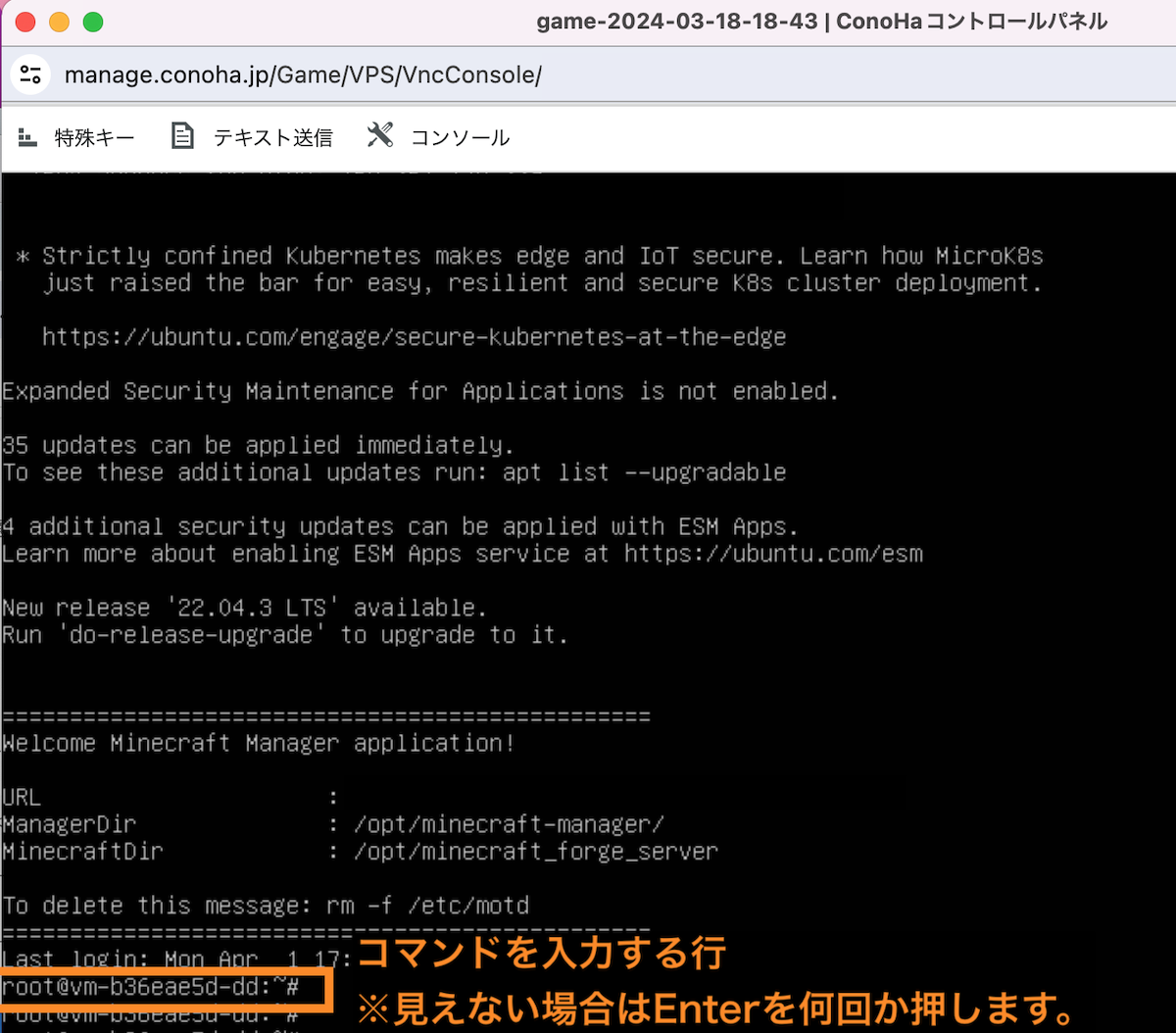The image size is (1176, 1033).
Task: Select the apt list --upgradable command text
Action: click(x=643, y=472)
